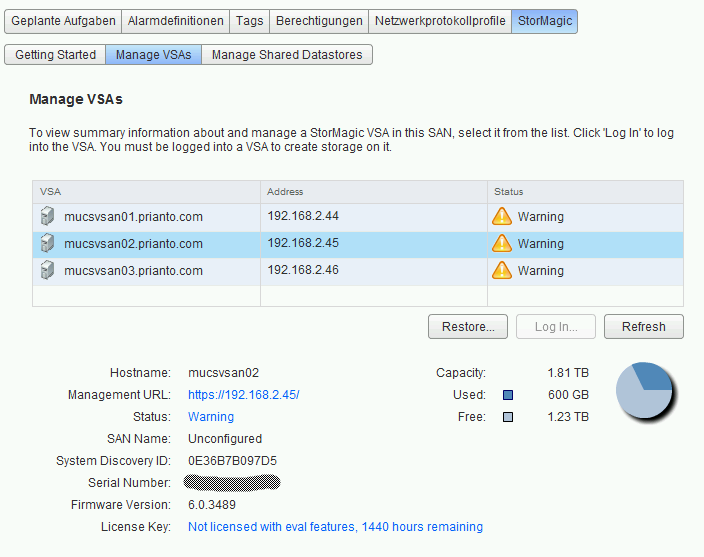Switch to Berechtigungen tab
704x557 pixels.
tap(319, 21)
